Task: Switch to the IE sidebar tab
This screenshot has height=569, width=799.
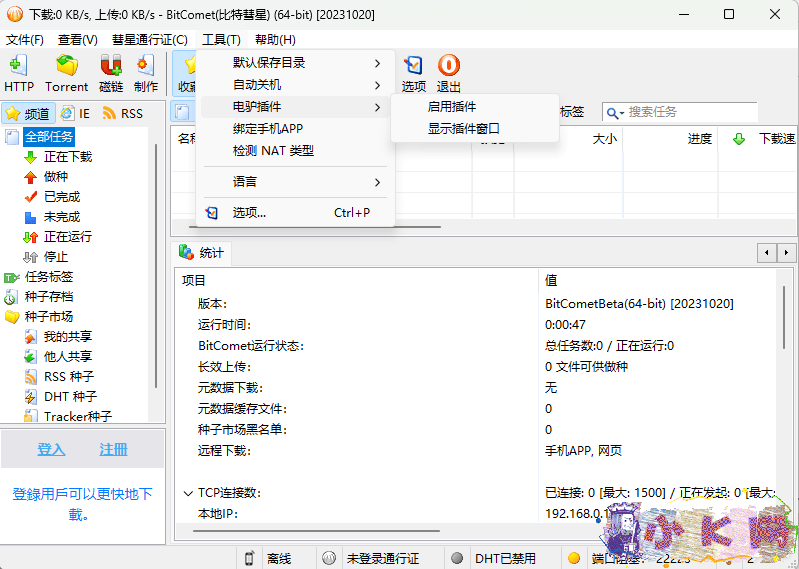Action: pyautogui.click(x=77, y=114)
